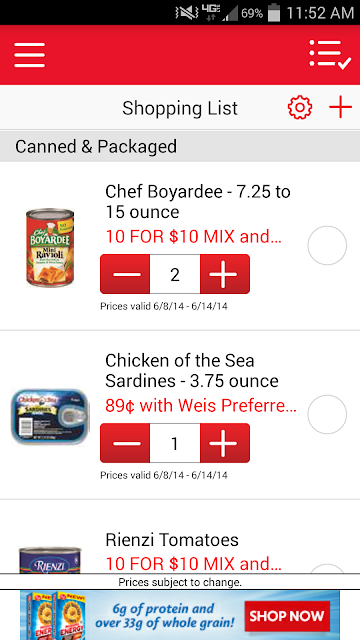Open the hamburger navigation menu
The height and width of the screenshot is (640, 360).
(x=29, y=55)
